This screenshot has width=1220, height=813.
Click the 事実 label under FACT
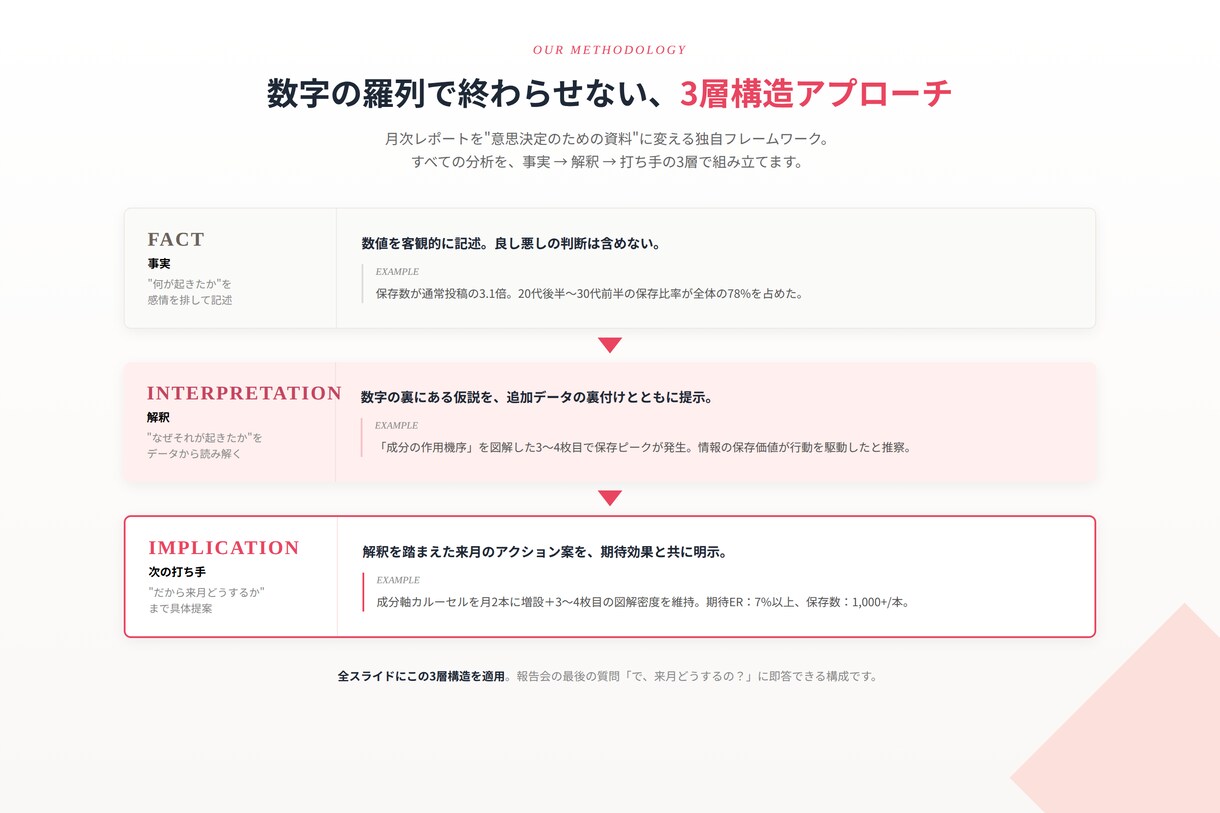tap(159, 264)
